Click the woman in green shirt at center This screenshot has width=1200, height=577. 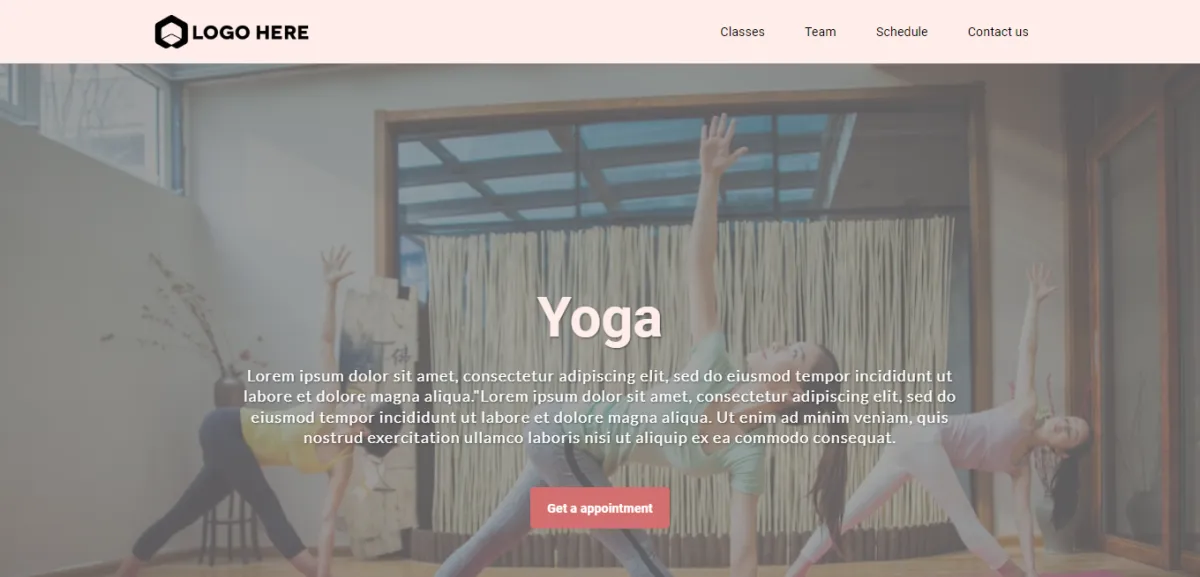tap(700, 420)
